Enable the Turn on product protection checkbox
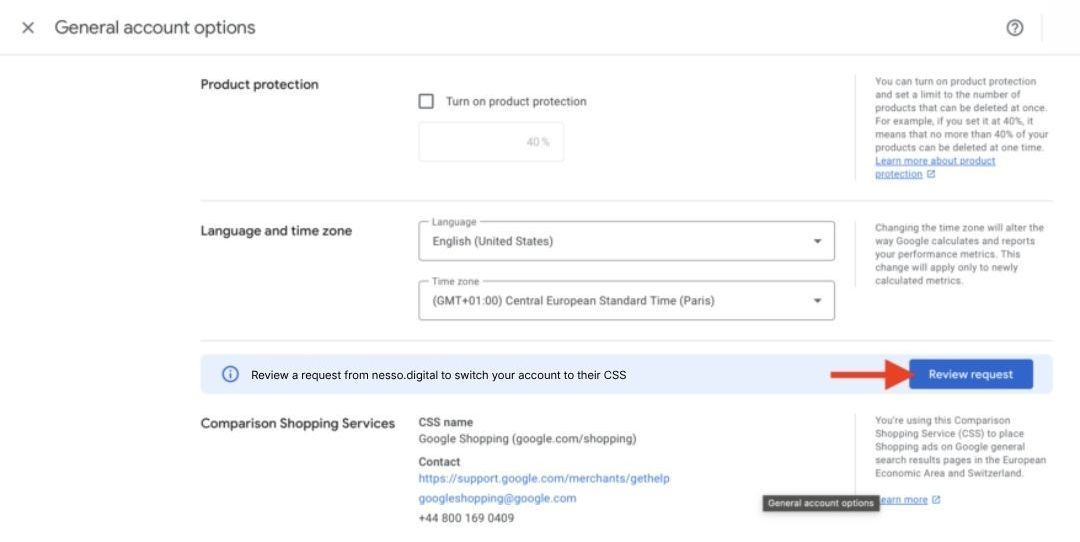 pos(427,101)
